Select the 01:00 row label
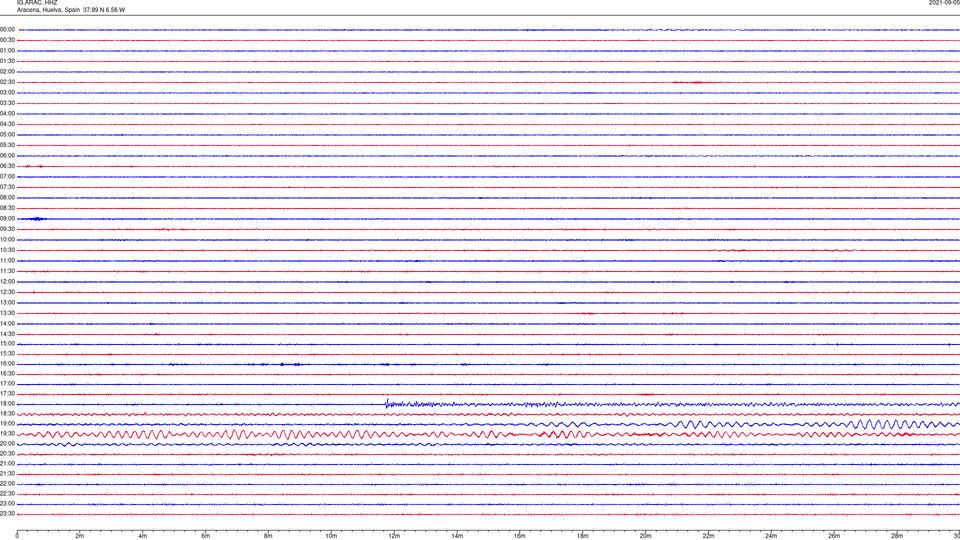 [7, 50]
